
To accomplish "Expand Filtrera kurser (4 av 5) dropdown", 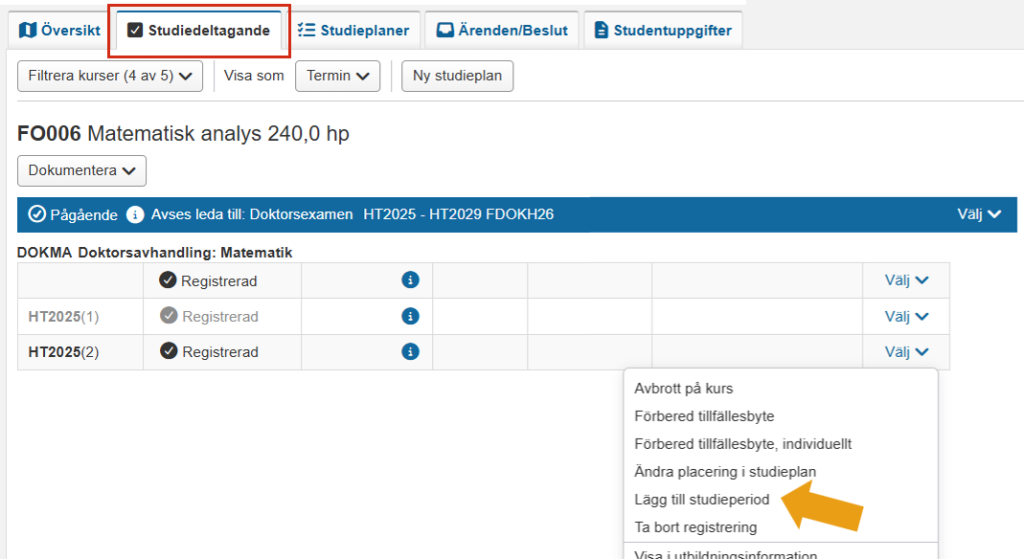I will (x=110, y=76).
